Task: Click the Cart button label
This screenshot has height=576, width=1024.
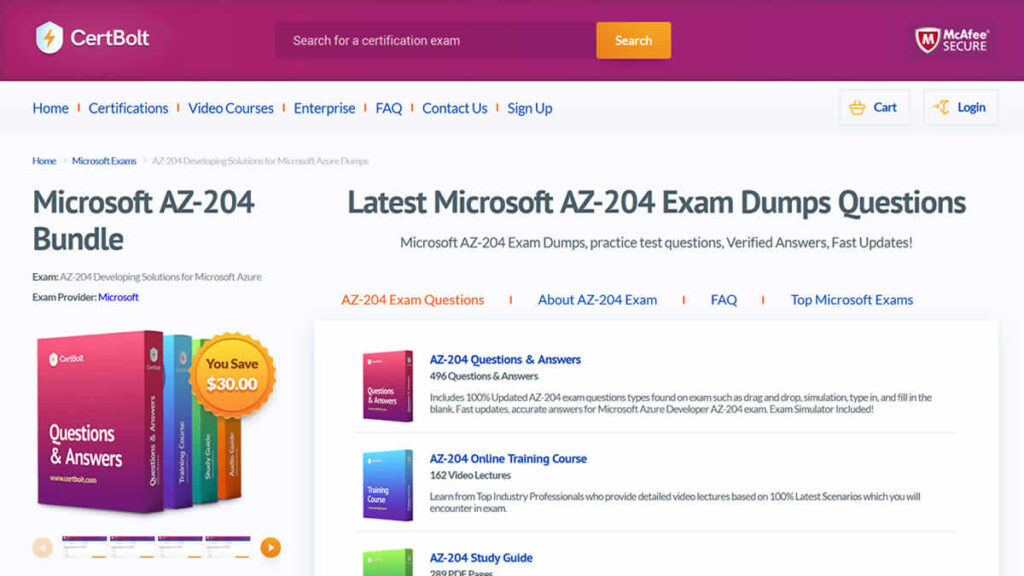Action: tap(885, 108)
